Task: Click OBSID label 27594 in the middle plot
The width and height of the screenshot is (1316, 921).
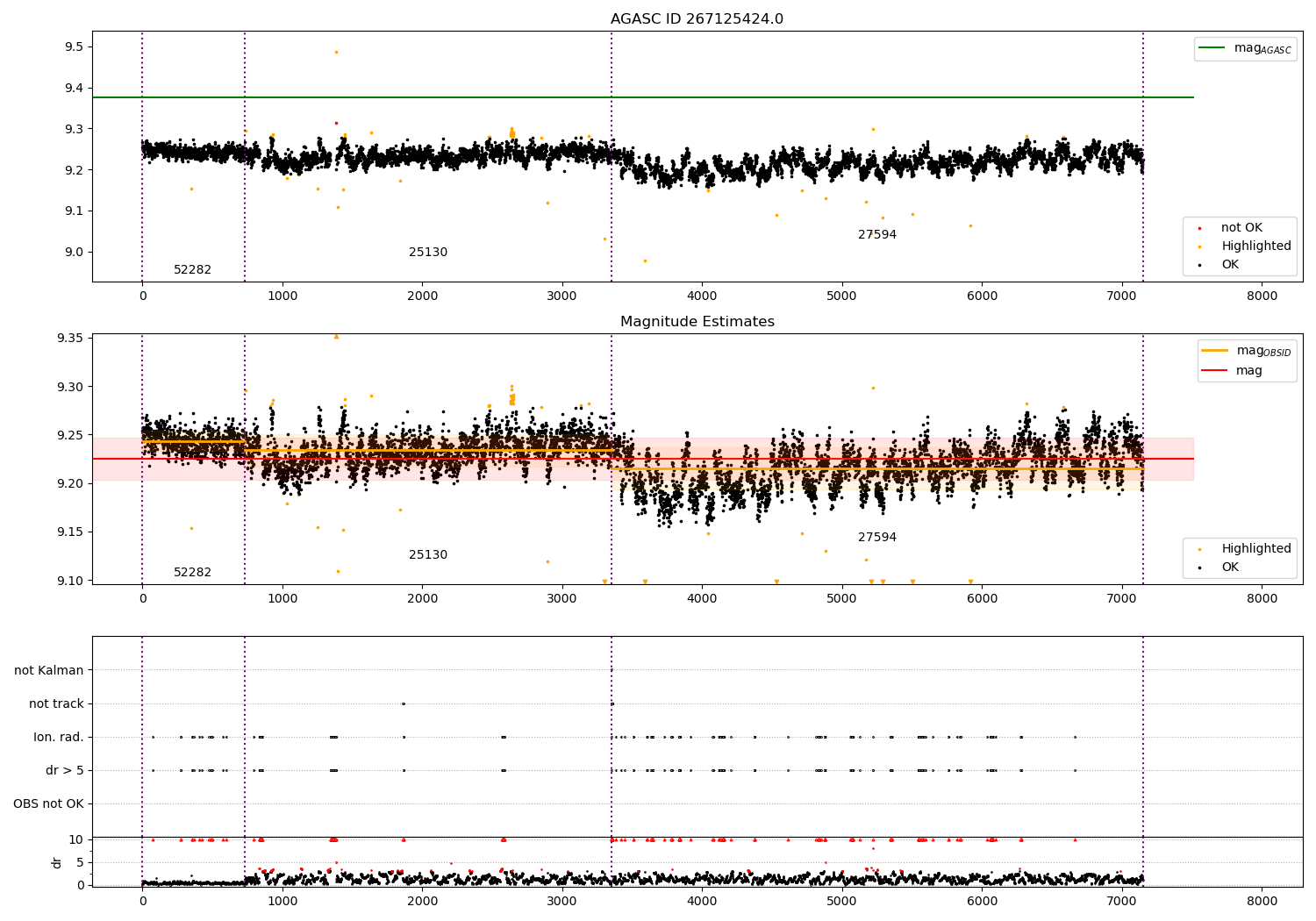Action: click(877, 538)
